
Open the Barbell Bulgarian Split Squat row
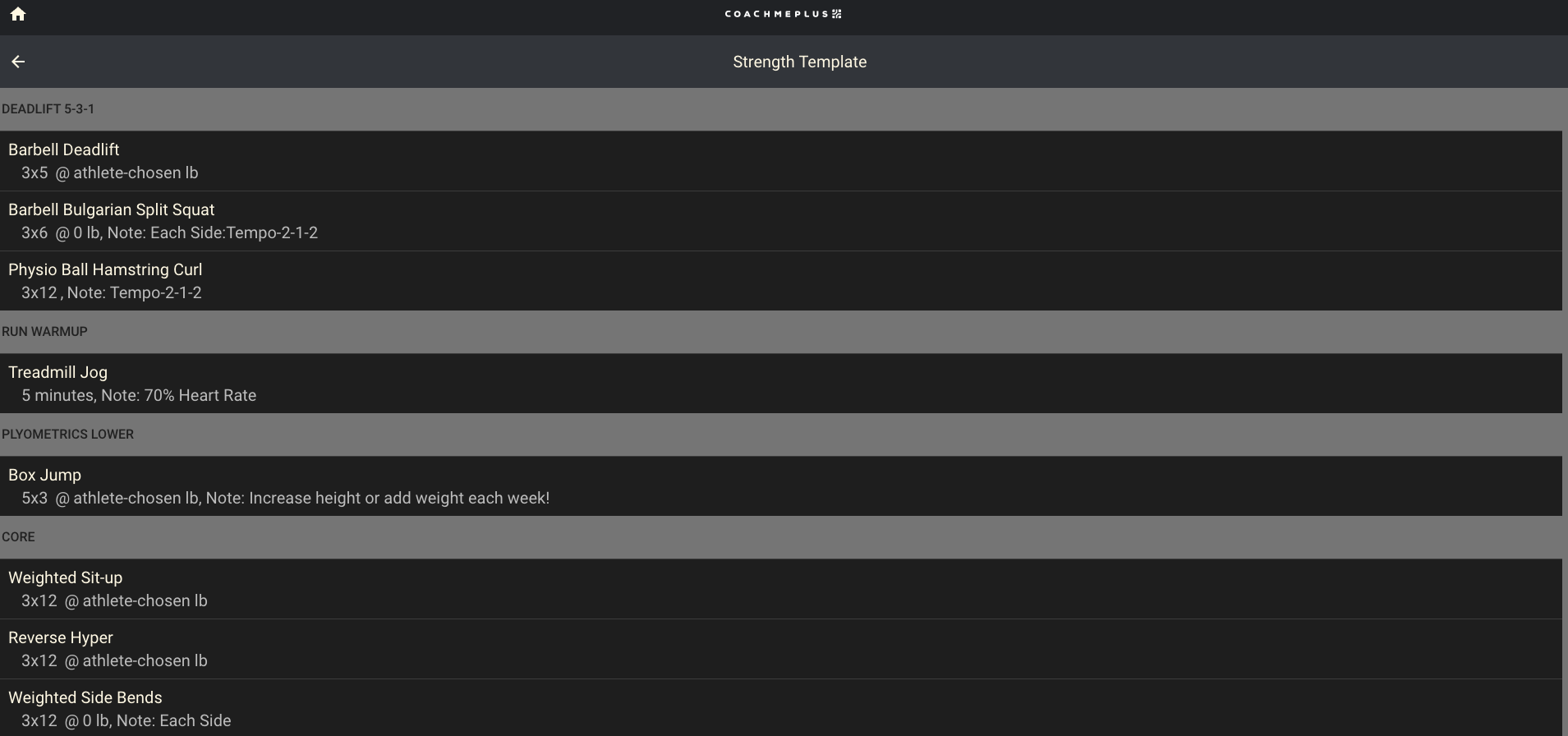click(781, 221)
